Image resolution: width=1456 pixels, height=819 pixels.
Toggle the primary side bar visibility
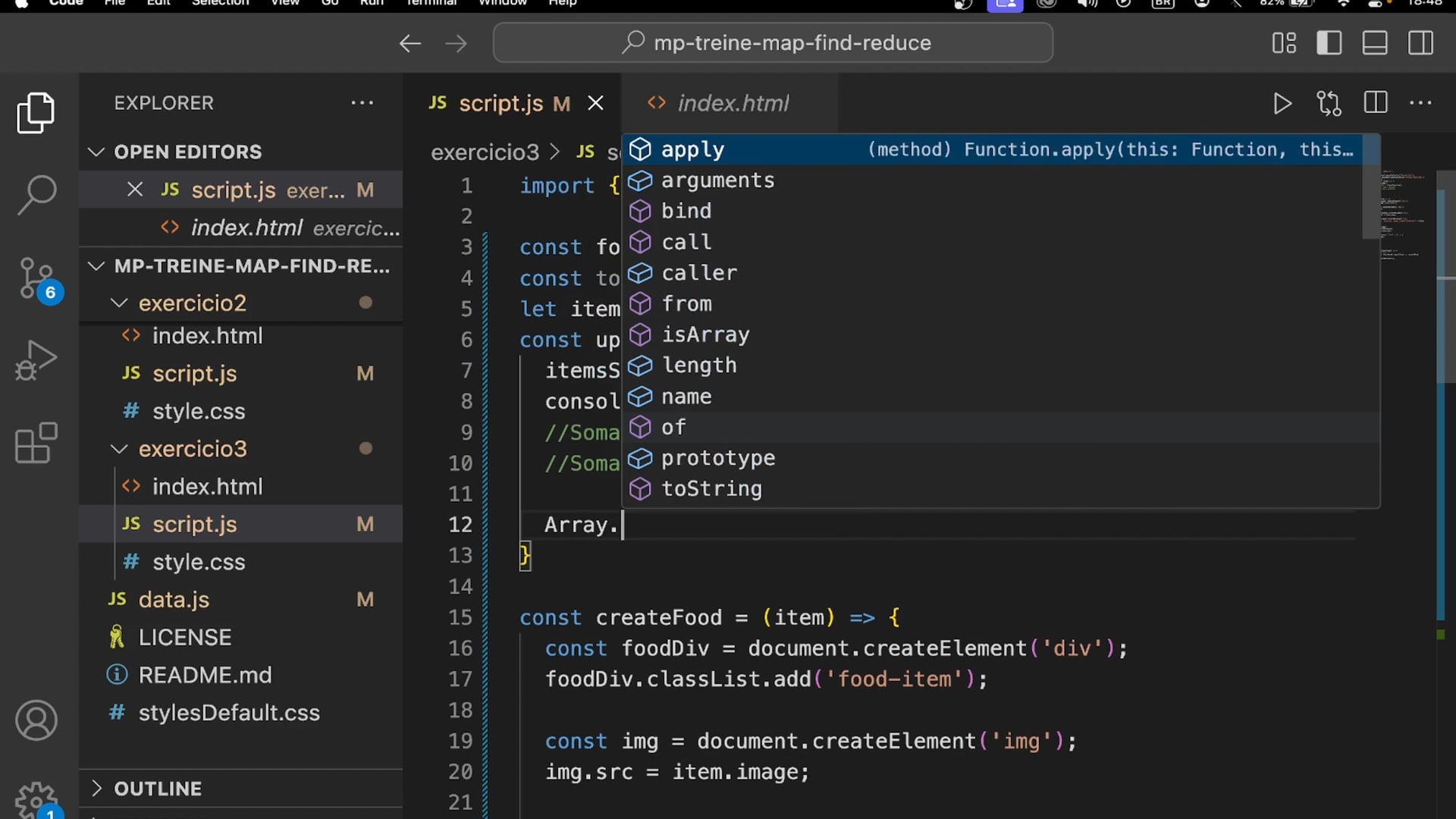click(1329, 42)
